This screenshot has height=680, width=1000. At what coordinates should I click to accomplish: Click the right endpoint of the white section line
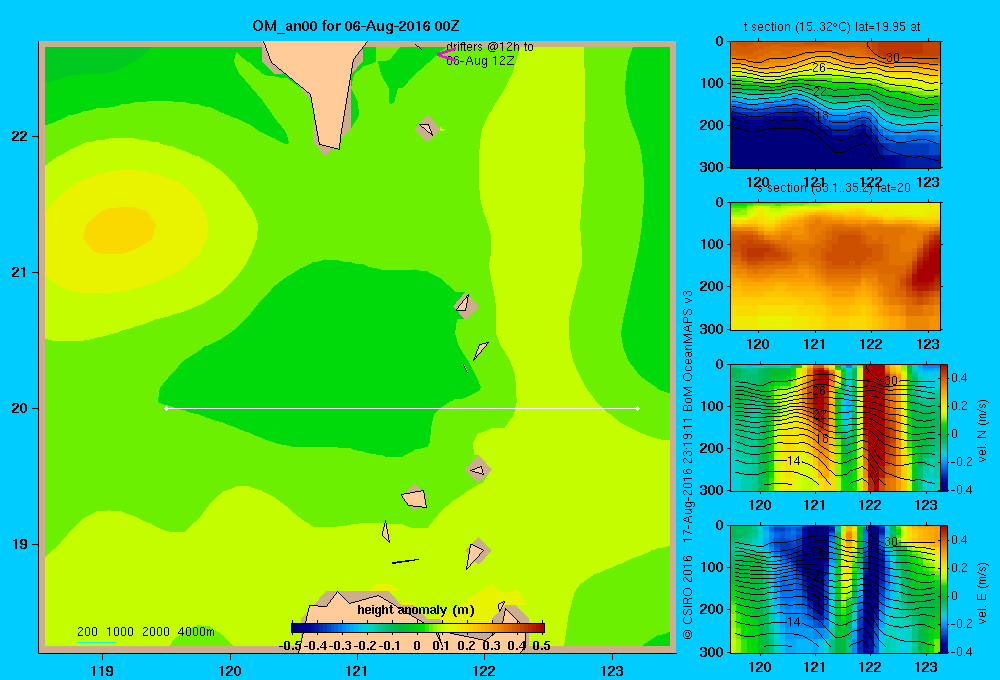point(638,408)
